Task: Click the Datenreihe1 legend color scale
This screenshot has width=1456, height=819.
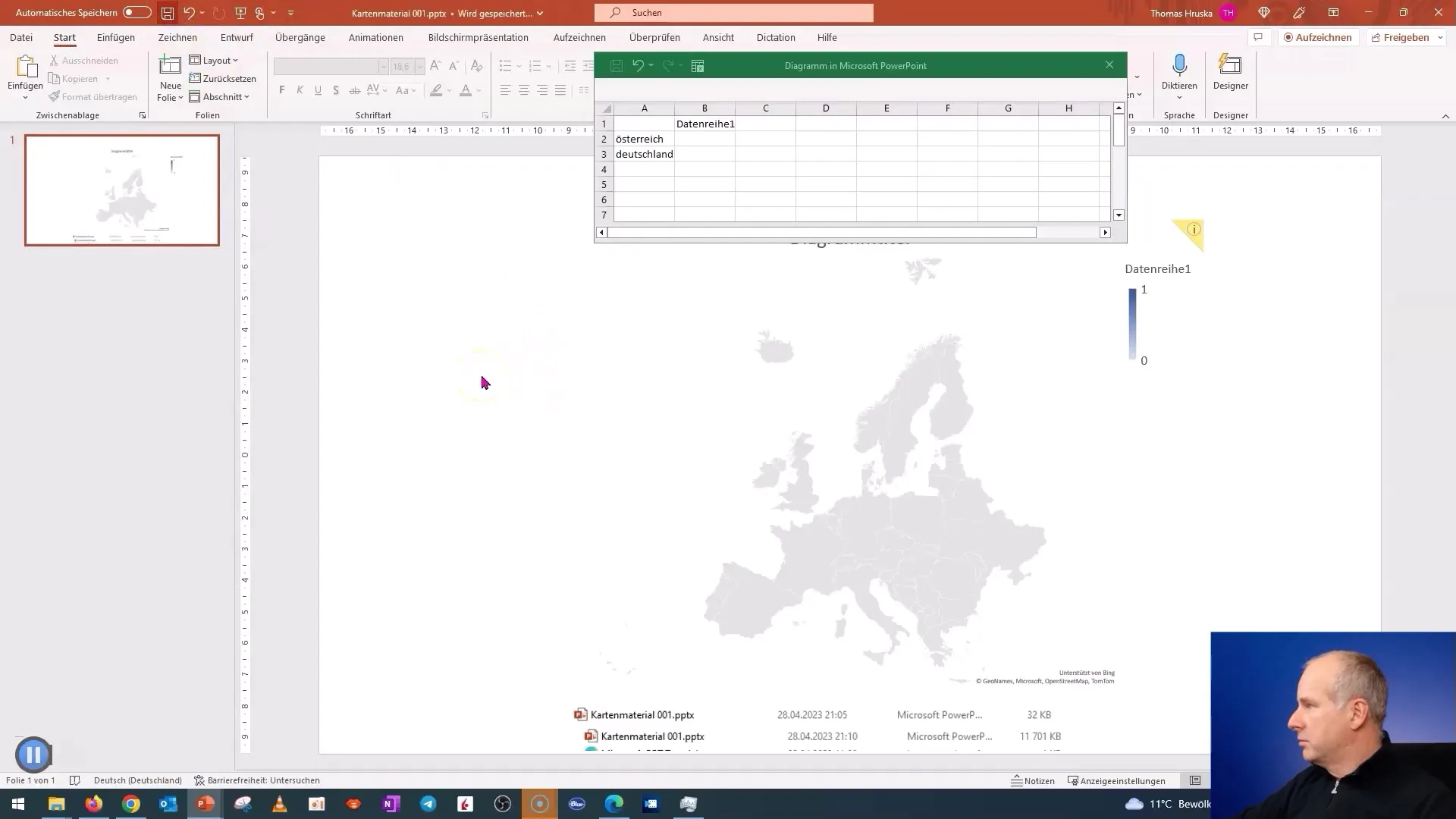Action: [x=1132, y=324]
